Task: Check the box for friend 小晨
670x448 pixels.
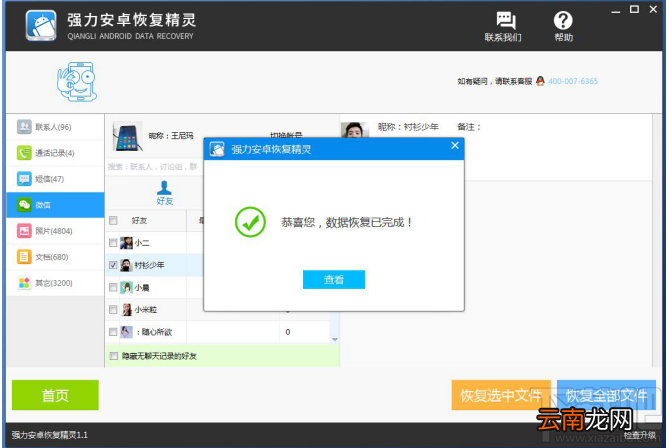Action: [x=113, y=287]
